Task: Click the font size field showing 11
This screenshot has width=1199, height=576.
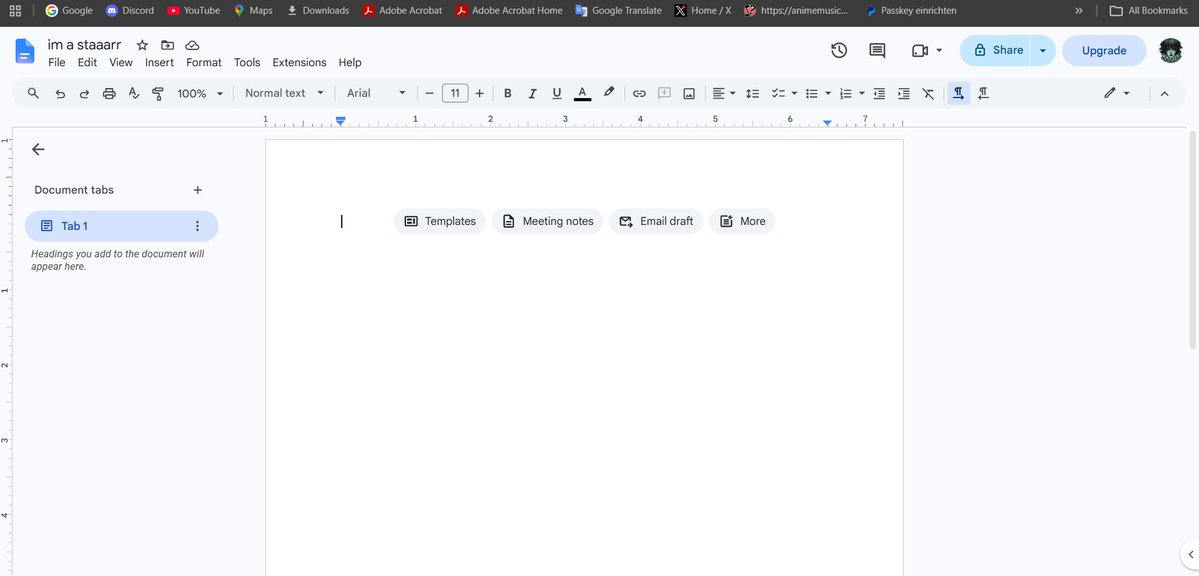Action: 455,93
